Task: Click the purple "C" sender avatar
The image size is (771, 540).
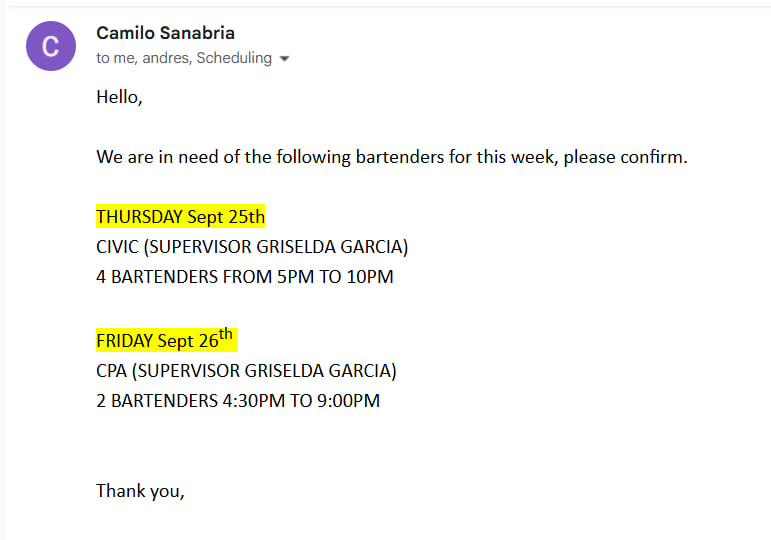Action: click(x=50, y=46)
